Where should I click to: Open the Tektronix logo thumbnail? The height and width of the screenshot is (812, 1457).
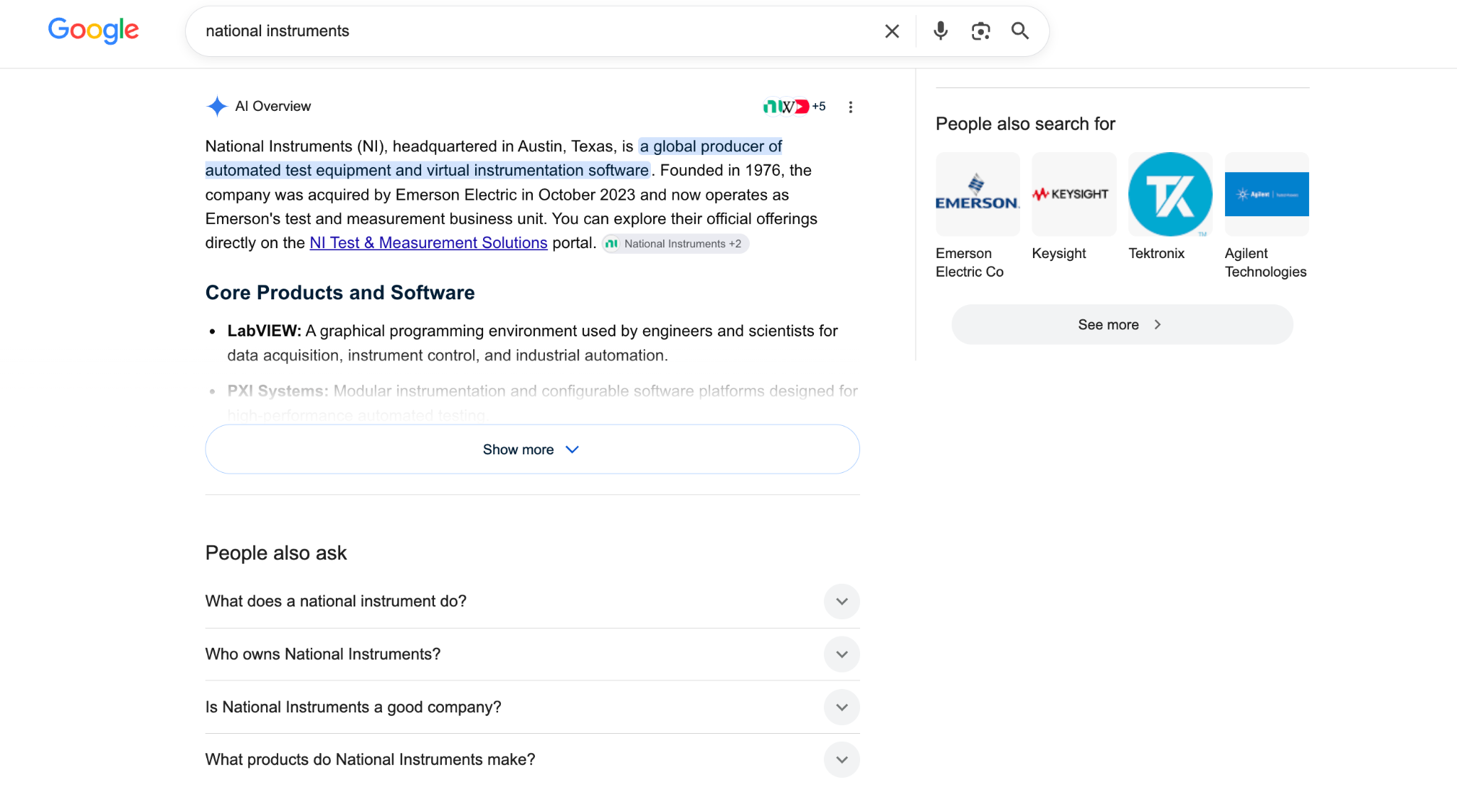pyautogui.click(x=1170, y=194)
